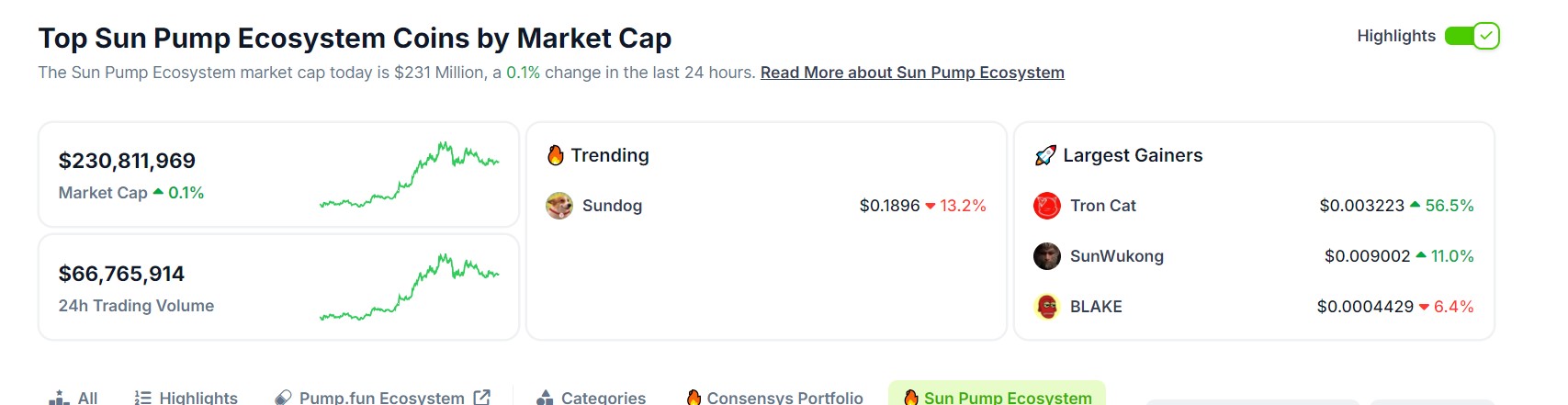Click the 24h Trading Volume sparkline chart
The height and width of the screenshot is (405, 1568).
(409, 287)
